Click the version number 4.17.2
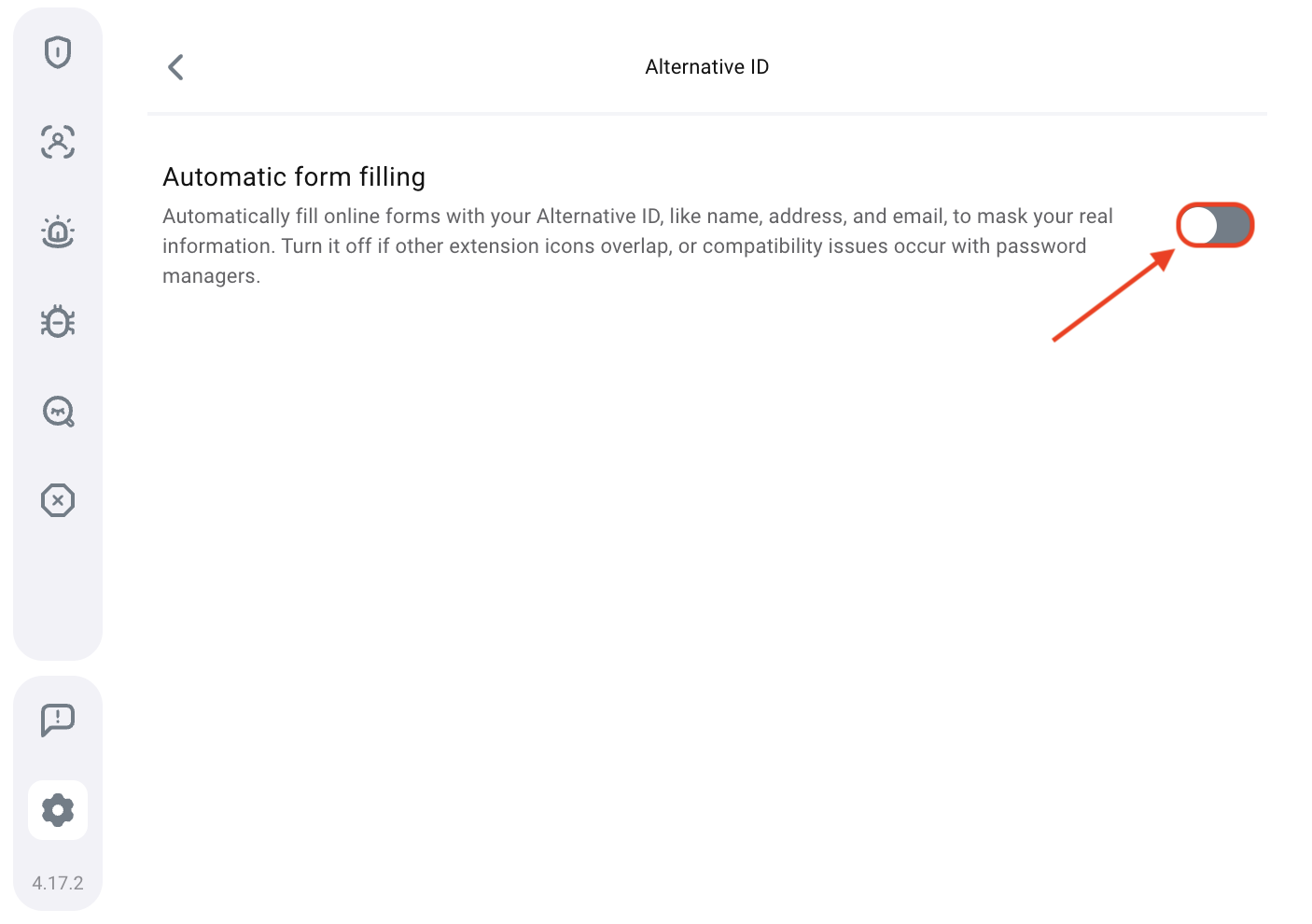 tap(58, 883)
